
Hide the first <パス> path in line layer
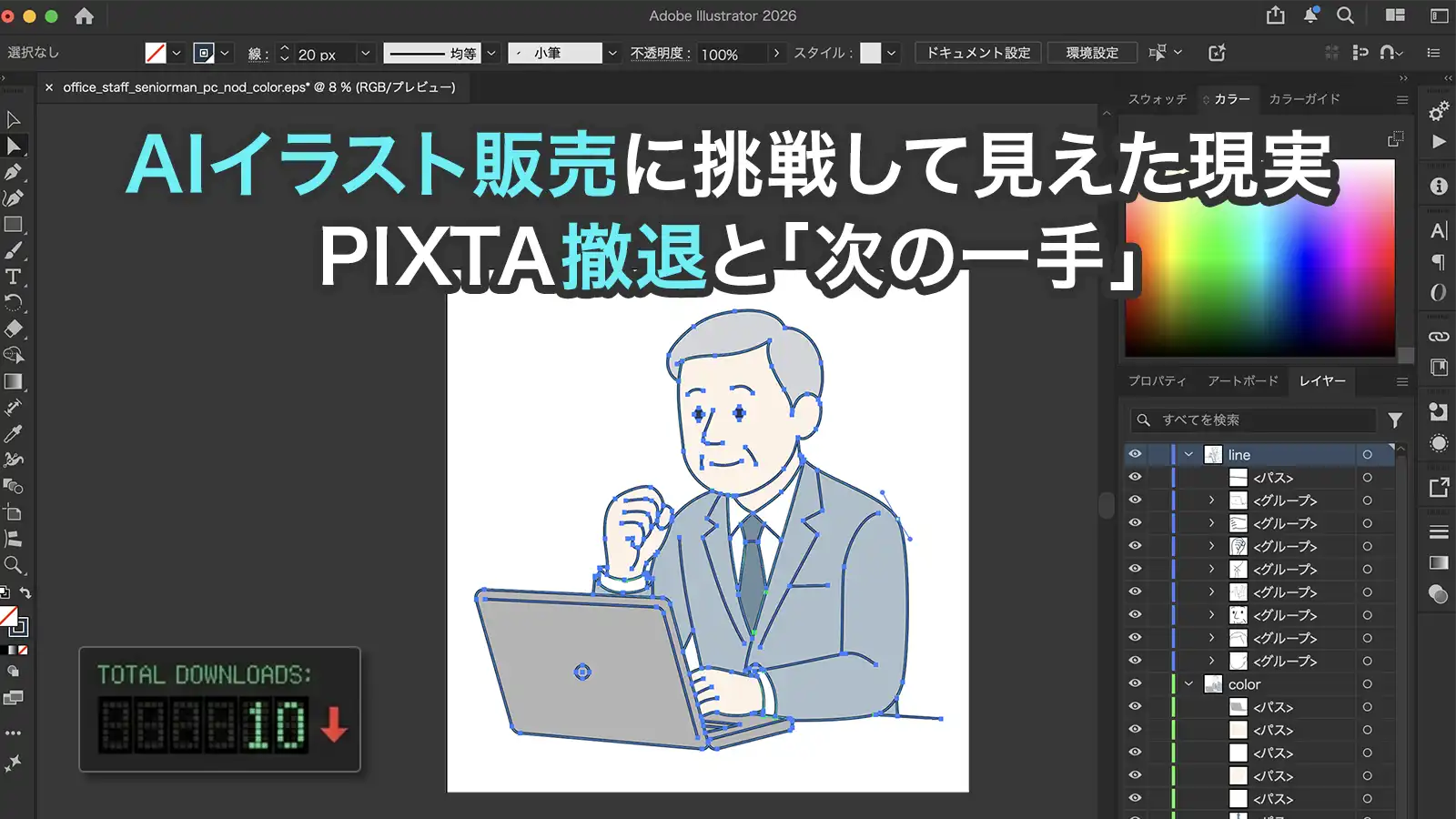(1135, 477)
